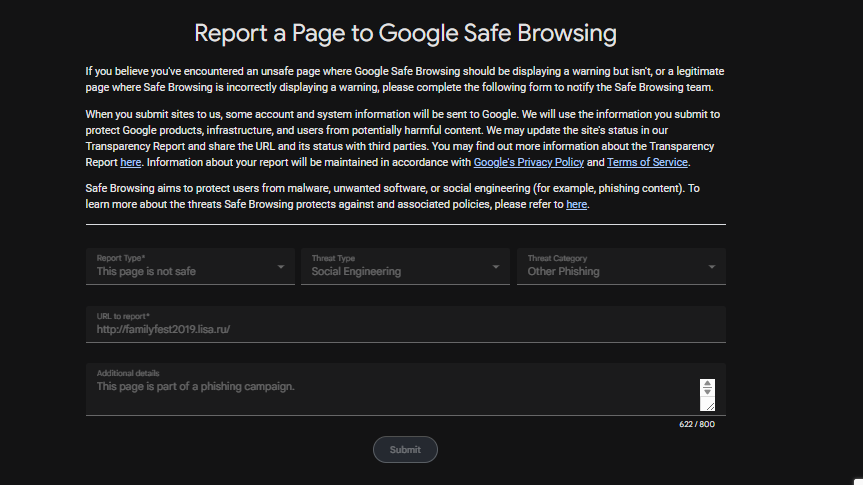This screenshot has height=485, width=863.
Task: Click the Threat Type dropdown arrow
Action: pos(496,267)
